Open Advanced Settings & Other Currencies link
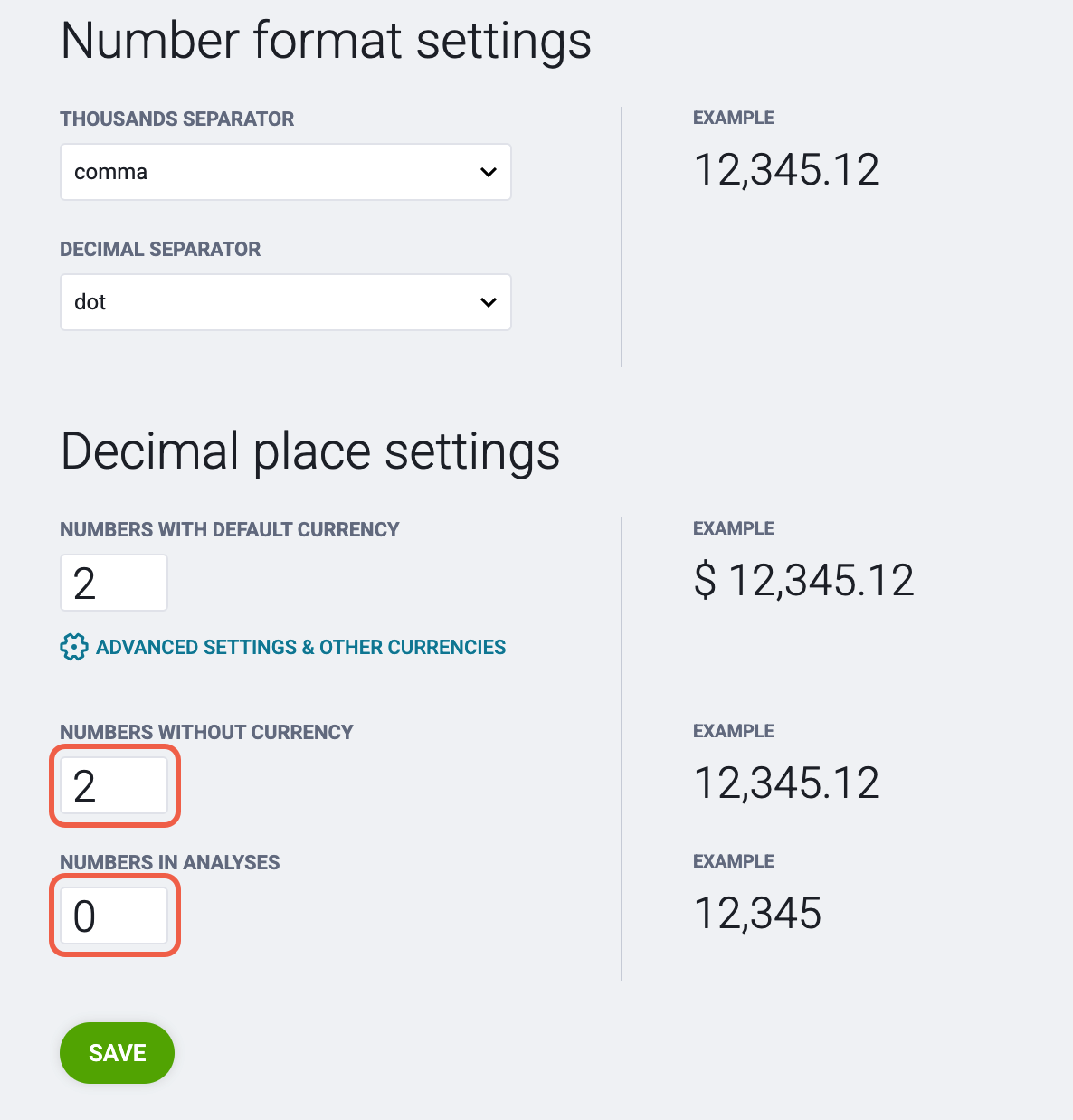The image size is (1073, 1120). point(300,647)
